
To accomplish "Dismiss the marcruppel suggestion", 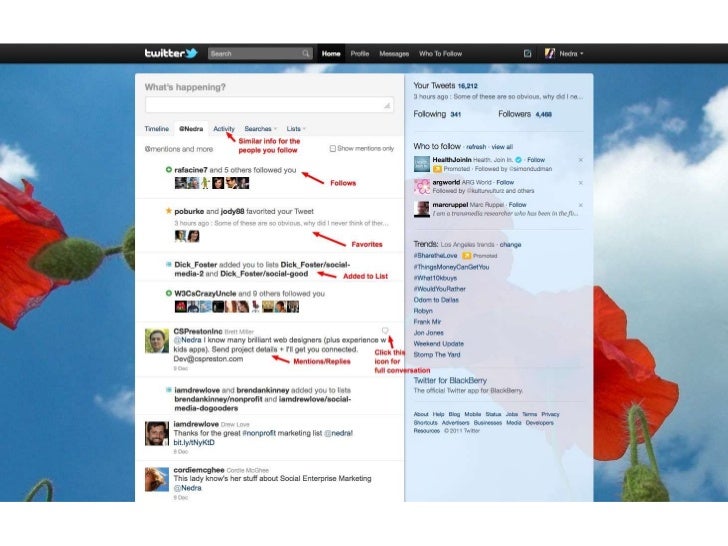I will point(580,205).
